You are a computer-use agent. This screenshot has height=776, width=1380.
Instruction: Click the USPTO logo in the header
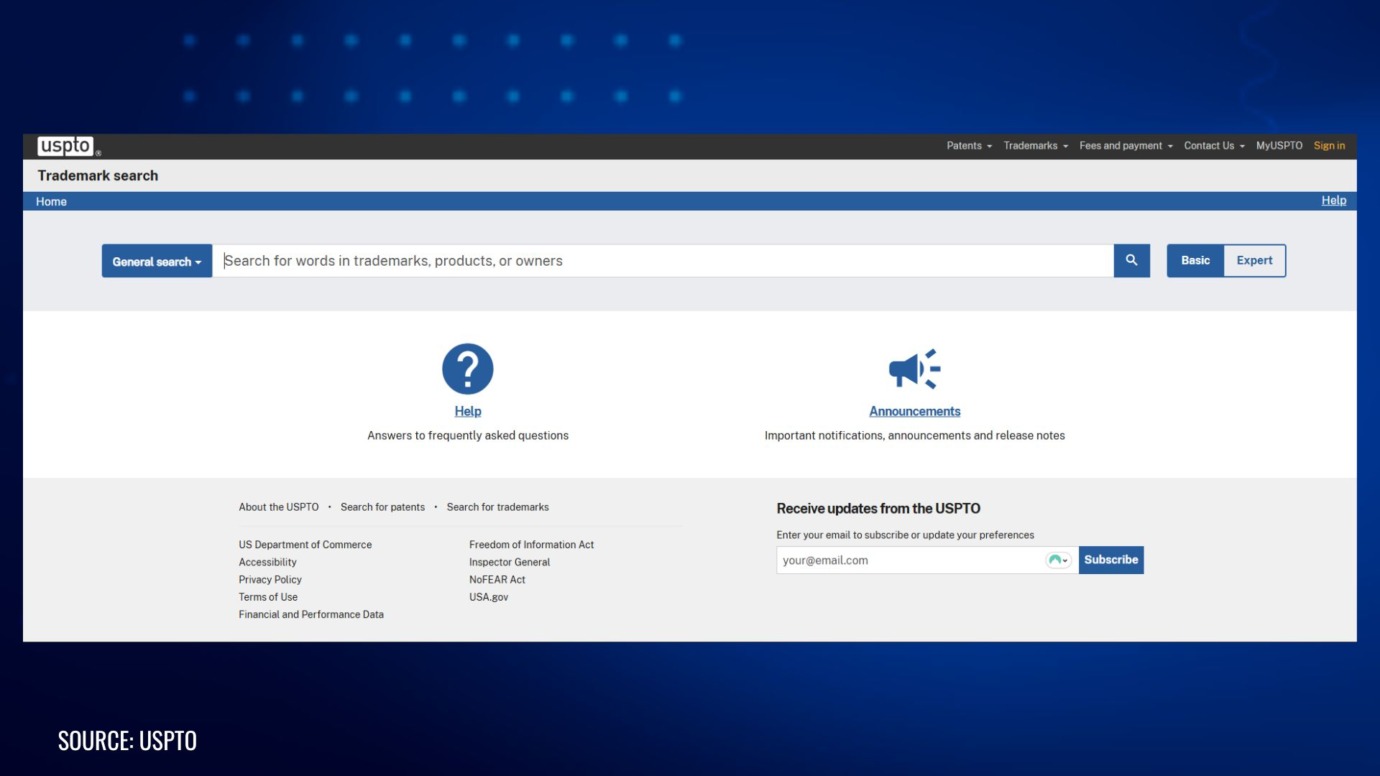tap(65, 145)
